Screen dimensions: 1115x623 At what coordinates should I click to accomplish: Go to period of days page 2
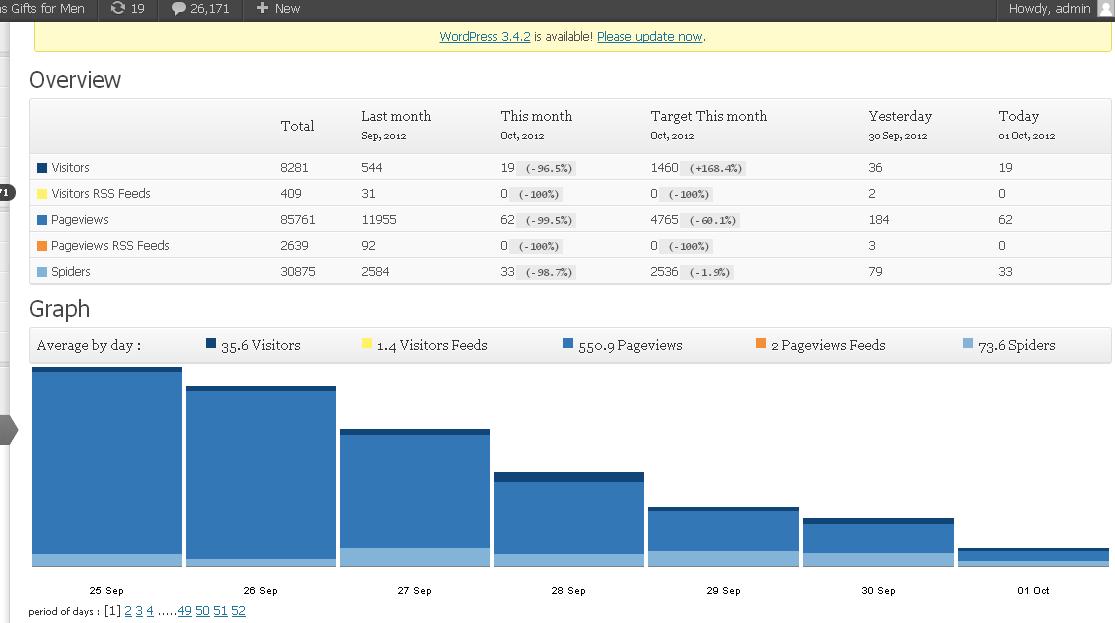coord(128,611)
